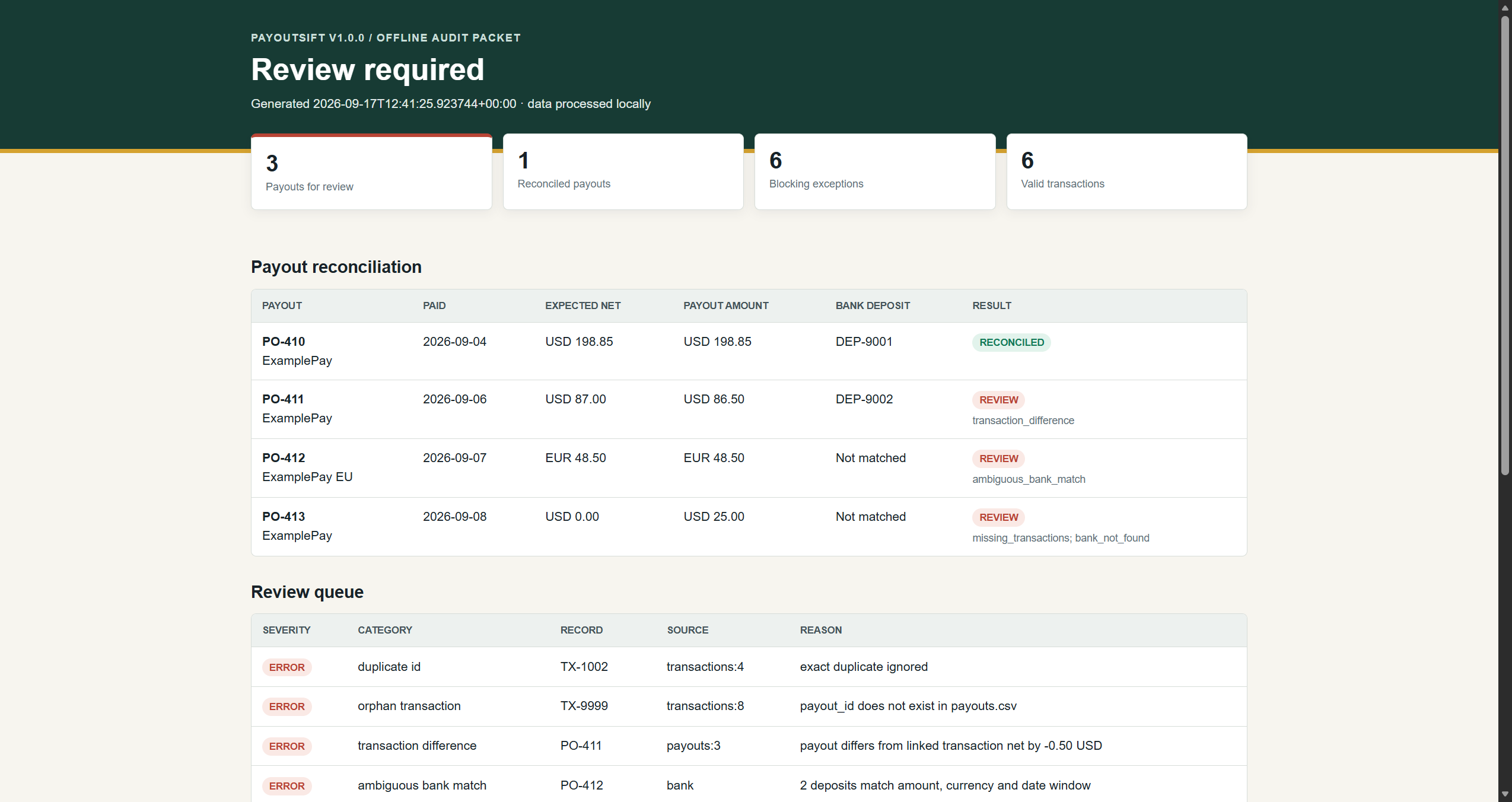Click the exact duplicate ignored reason
1512x802 pixels.
coord(864,667)
